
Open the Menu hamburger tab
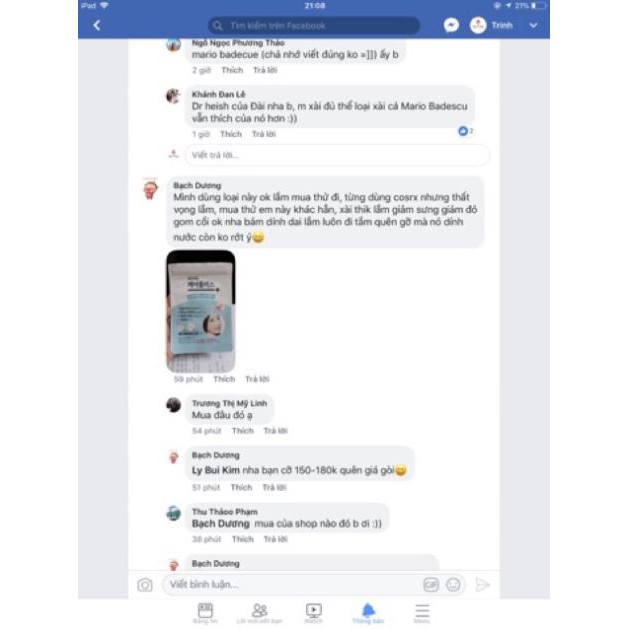pos(422,613)
